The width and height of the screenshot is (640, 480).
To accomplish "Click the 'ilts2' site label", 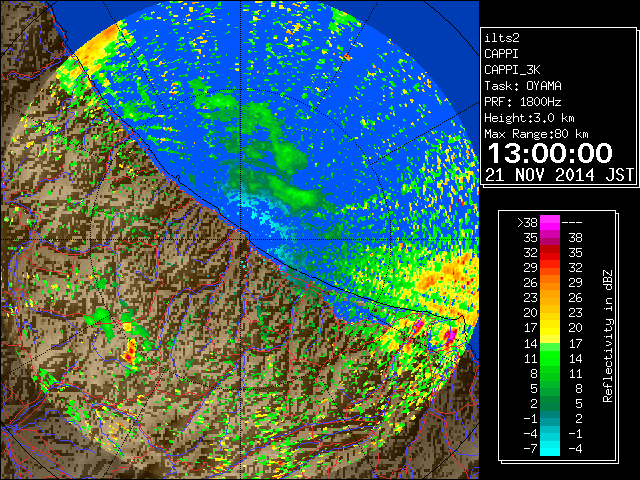I will click(502, 38).
